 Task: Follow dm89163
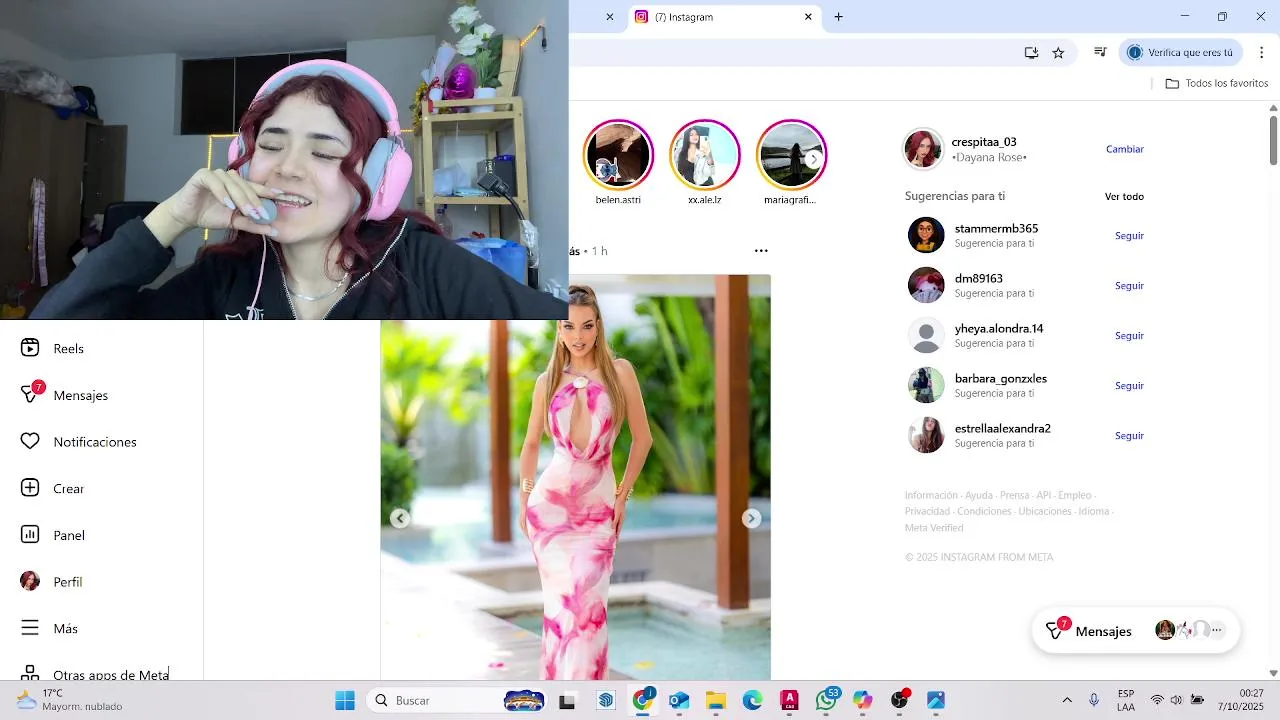(x=1129, y=286)
